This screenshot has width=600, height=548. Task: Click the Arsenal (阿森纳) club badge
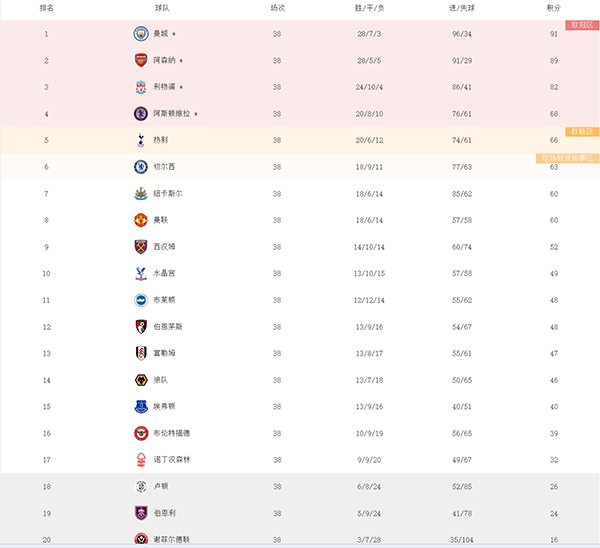click(140, 60)
